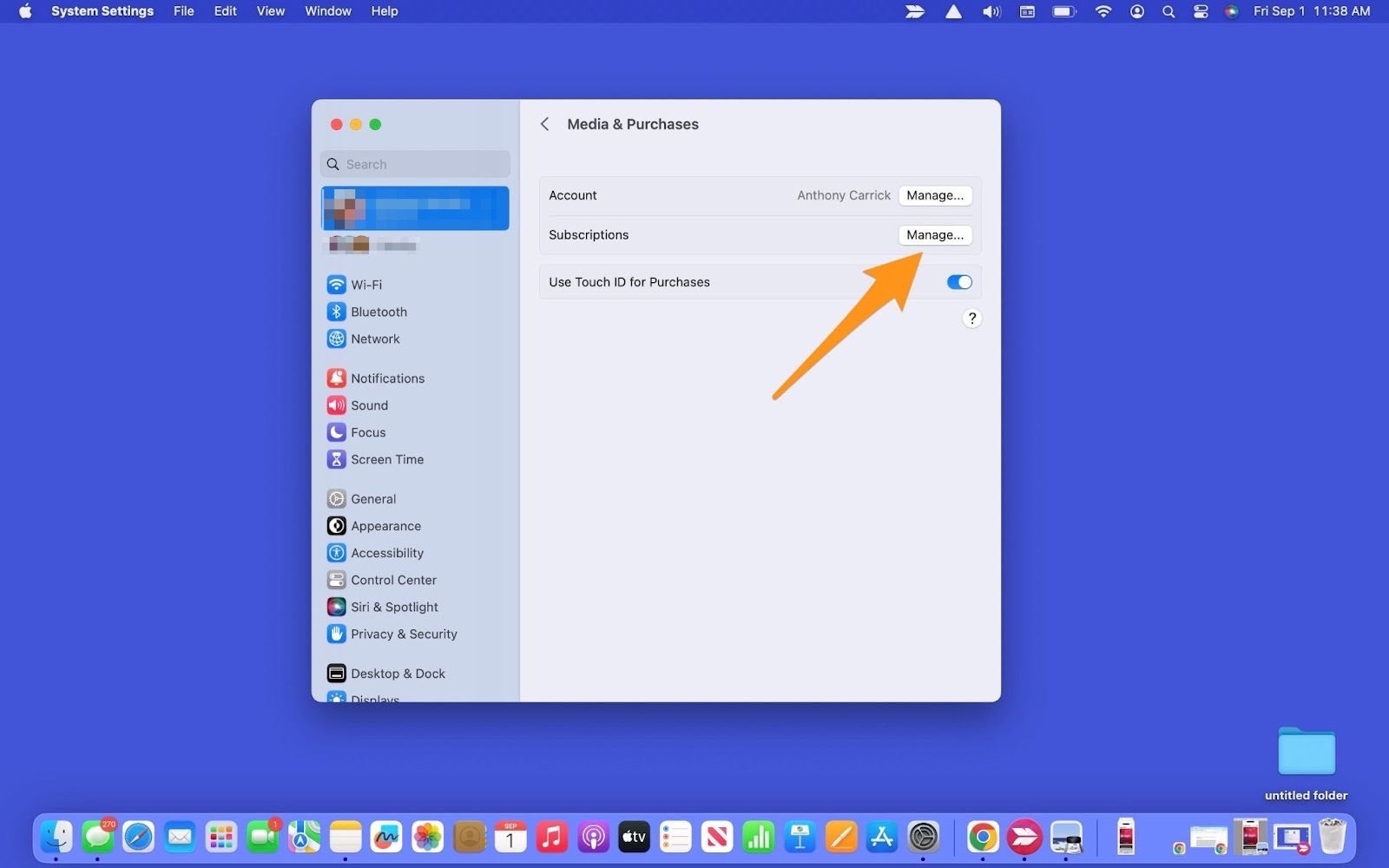The image size is (1389, 868).
Task: Click the Search field in sidebar
Action: 415,164
